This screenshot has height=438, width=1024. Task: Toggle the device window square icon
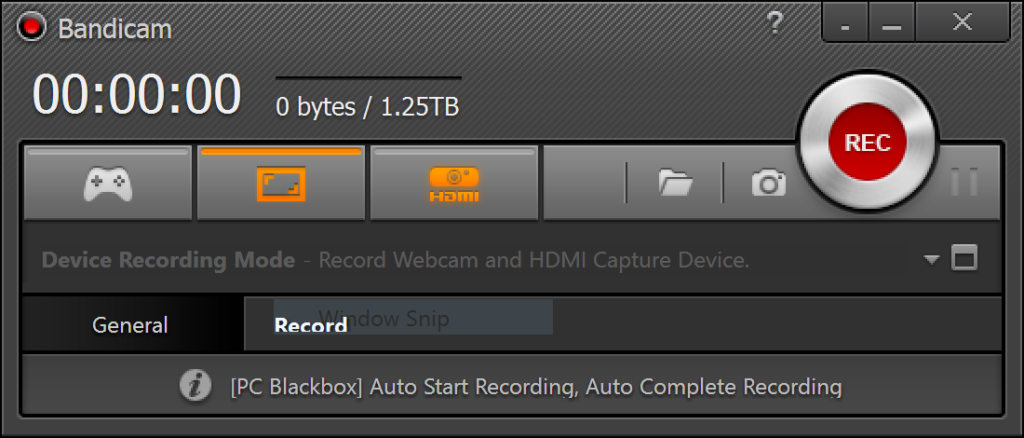click(964, 258)
